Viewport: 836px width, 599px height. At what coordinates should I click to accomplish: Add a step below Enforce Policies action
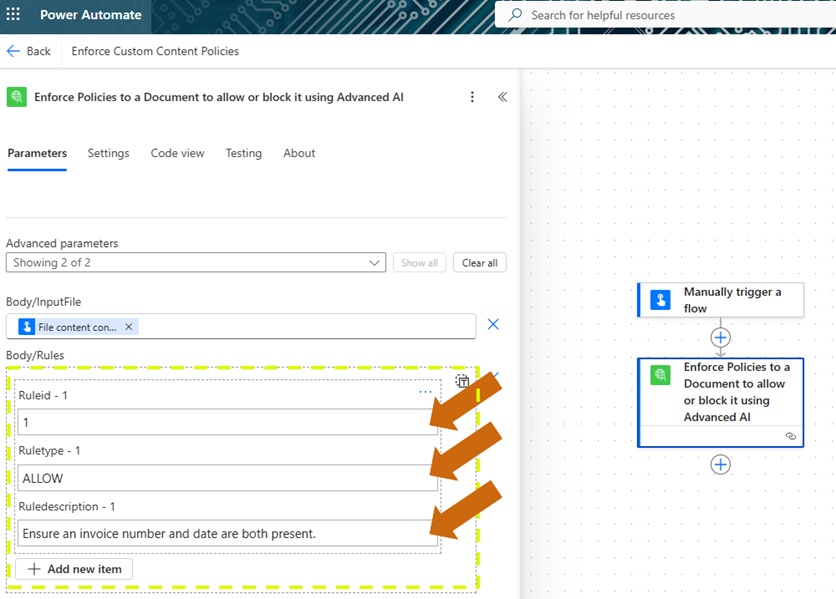pos(720,464)
